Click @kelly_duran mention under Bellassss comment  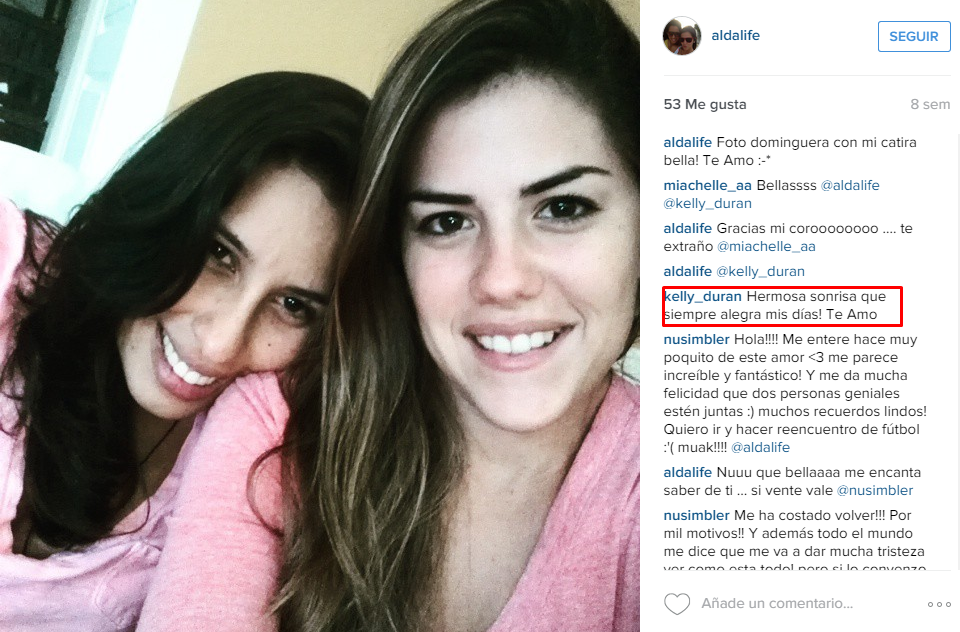coord(707,204)
